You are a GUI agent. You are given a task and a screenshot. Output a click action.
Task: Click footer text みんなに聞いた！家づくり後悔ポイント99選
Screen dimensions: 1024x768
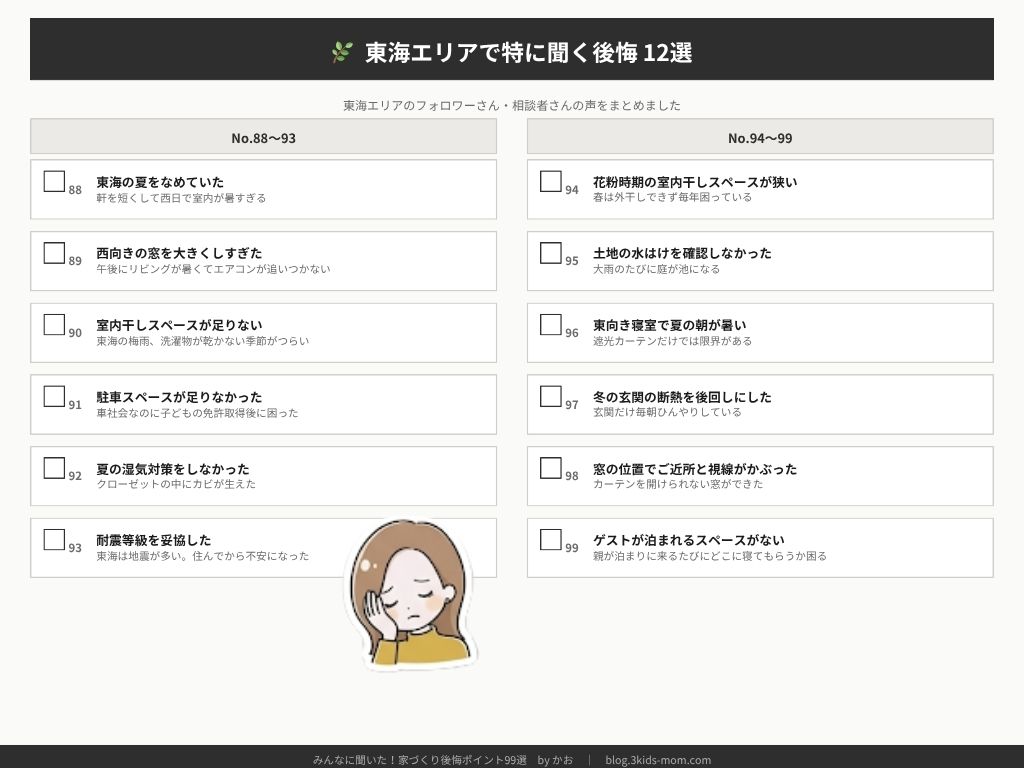tap(420, 760)
